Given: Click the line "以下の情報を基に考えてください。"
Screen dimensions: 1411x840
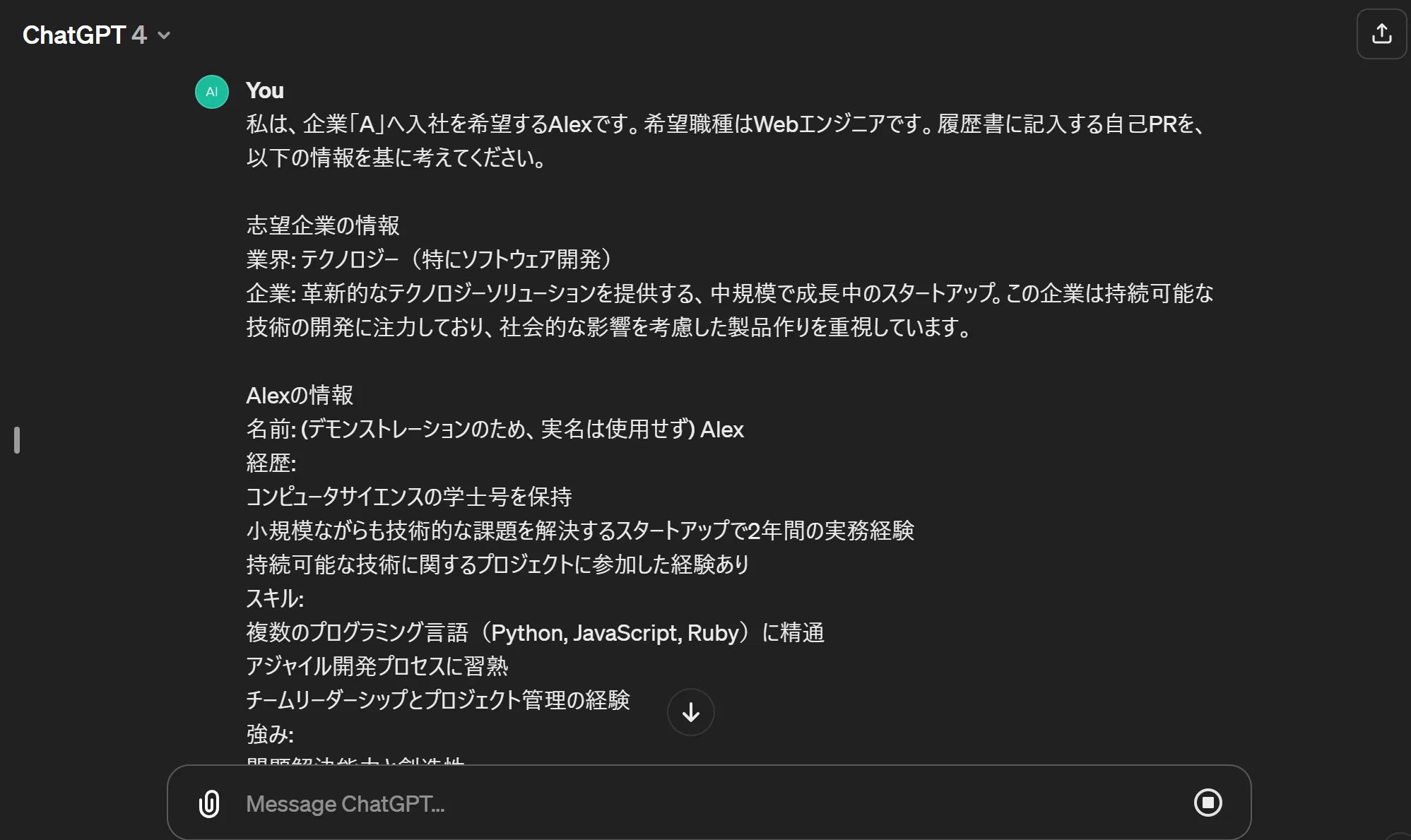Looking at the screenshot, I should (x=396, y=158).
